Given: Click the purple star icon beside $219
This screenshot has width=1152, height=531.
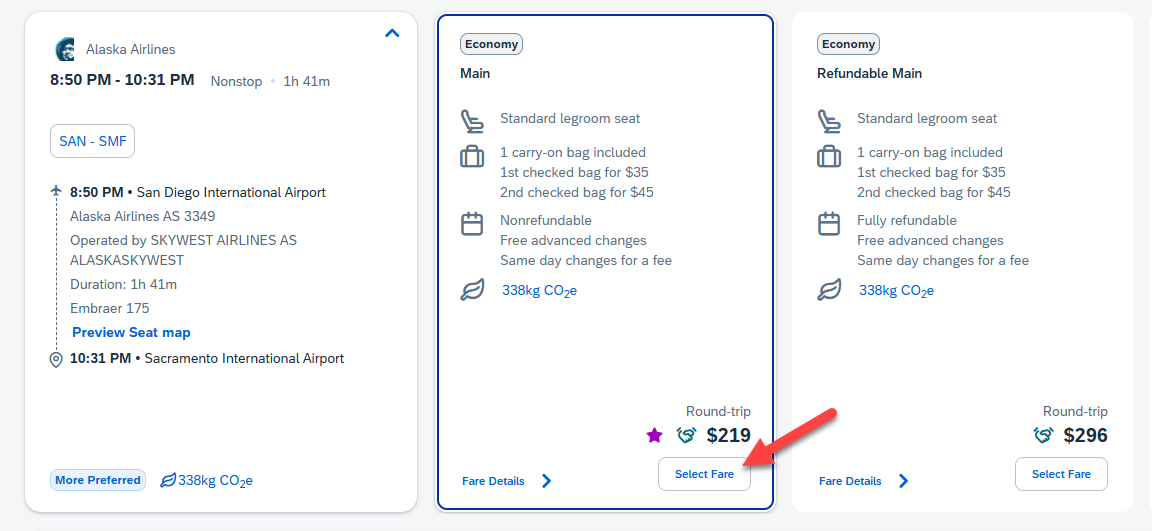Looking at the screenshot, I should (654, 435).
